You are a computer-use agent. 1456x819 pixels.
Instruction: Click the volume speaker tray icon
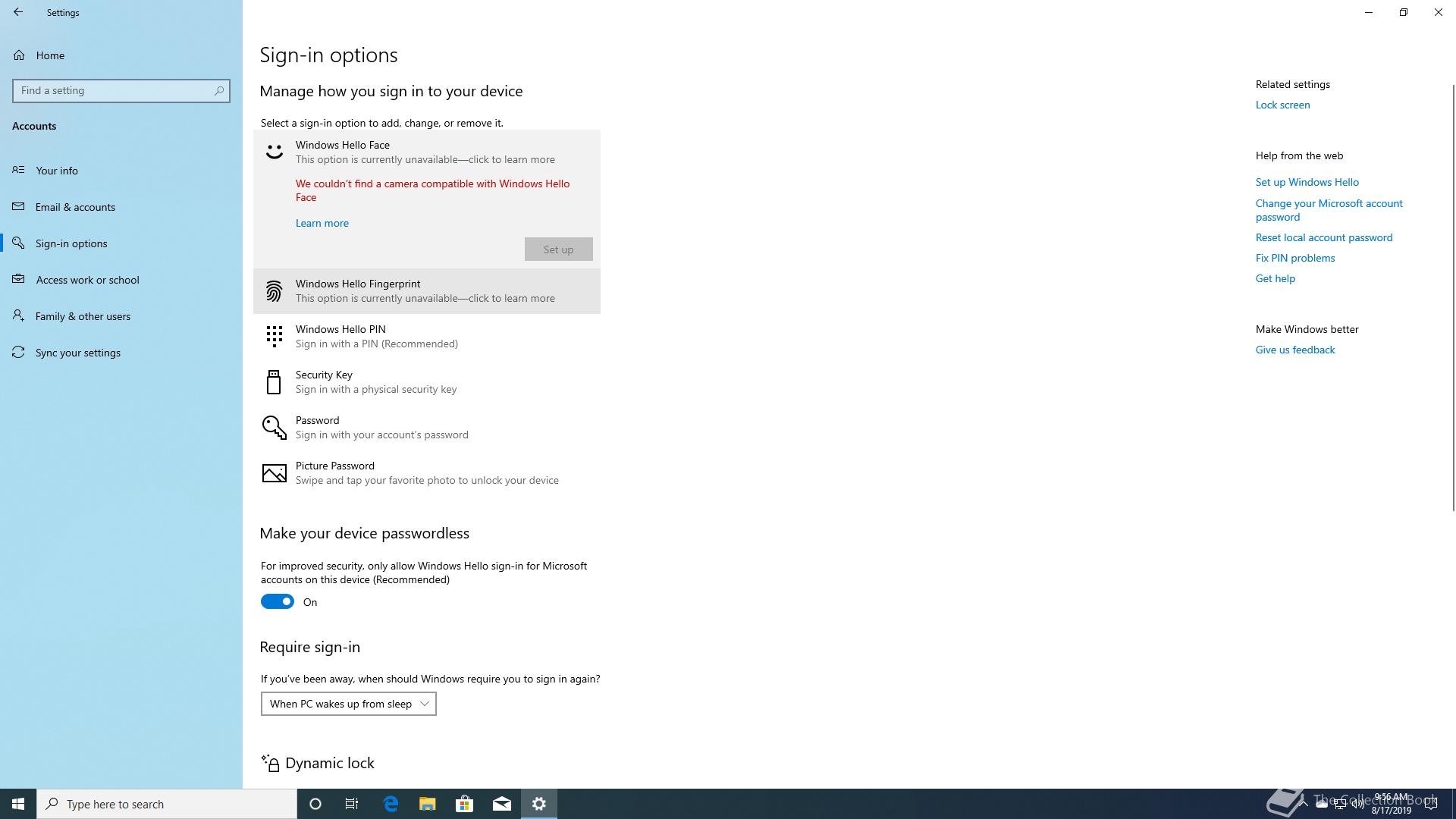1358,805
